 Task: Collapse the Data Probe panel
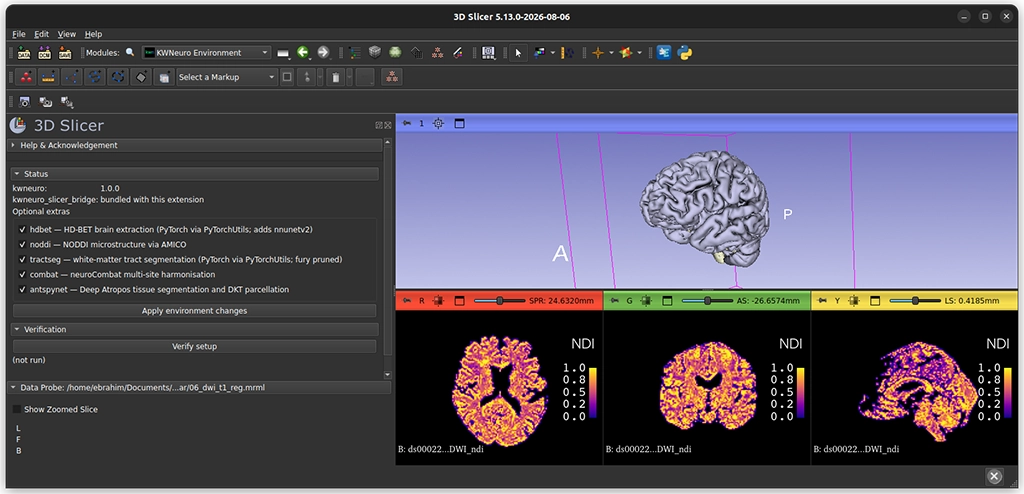pos(199,387)
